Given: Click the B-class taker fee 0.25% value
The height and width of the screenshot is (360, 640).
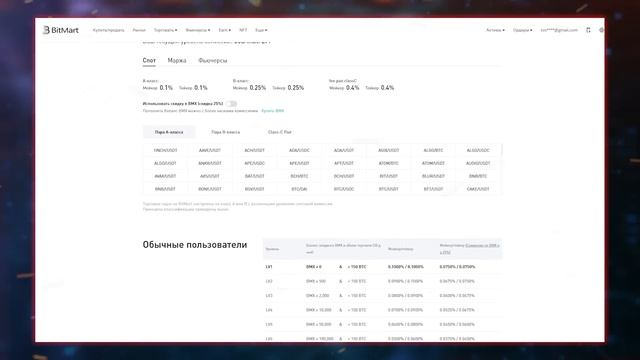Looking at the screenshot, I should [x=296, y=88].
